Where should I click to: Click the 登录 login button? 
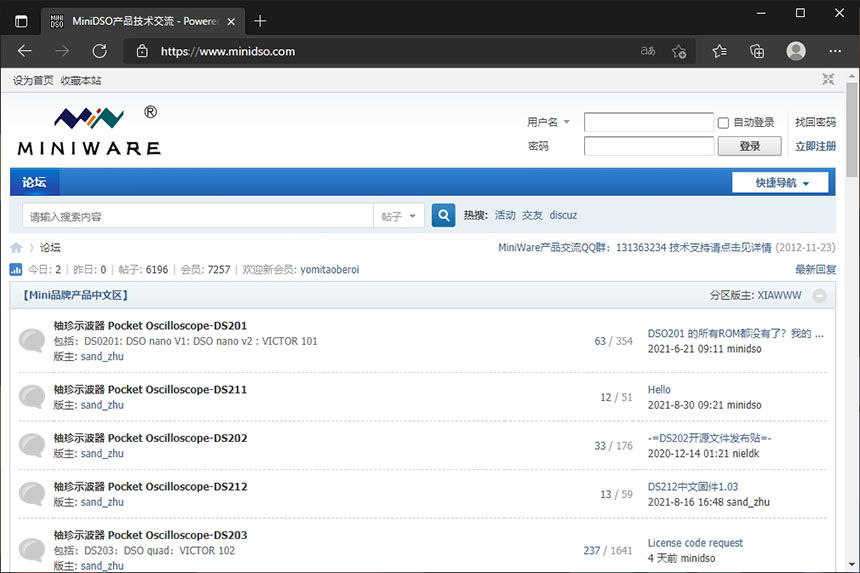[x=749, y=146]
